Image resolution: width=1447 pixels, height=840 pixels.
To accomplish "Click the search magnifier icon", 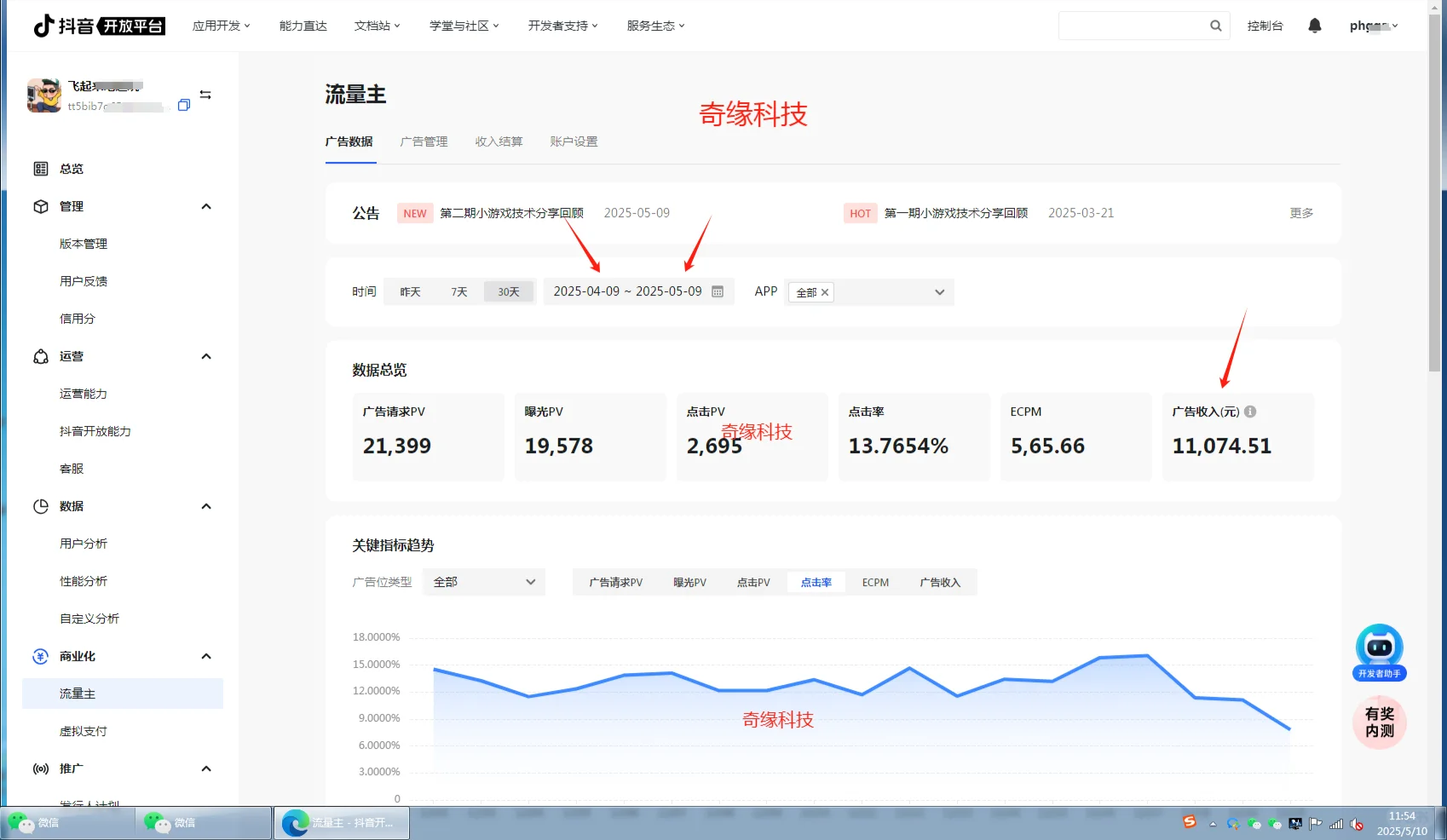I will pyautogui.click(x=1215, y=26).
